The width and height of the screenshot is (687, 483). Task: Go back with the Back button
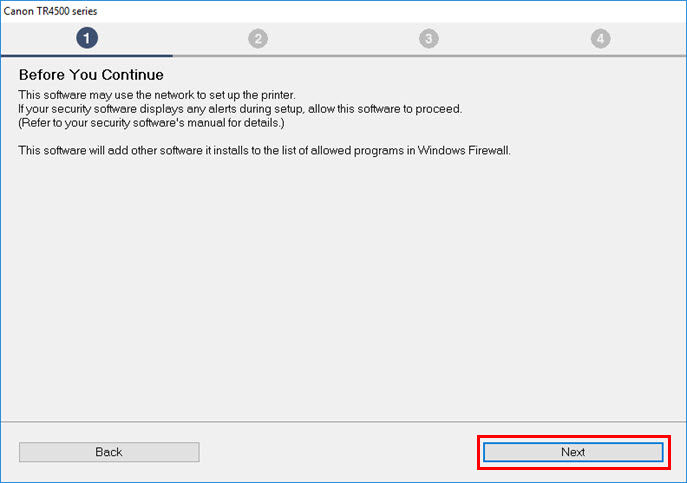coord(109,452)
